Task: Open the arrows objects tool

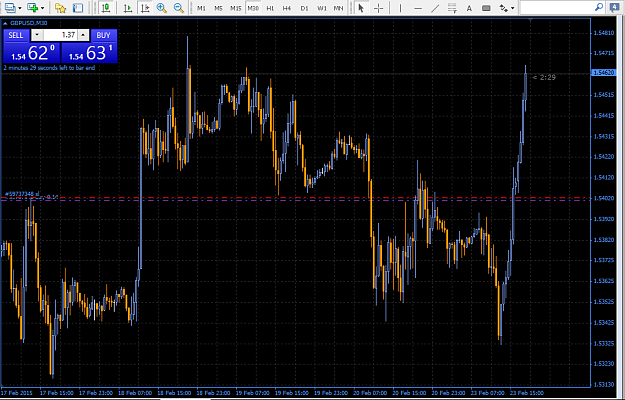Action: point(504,8)
